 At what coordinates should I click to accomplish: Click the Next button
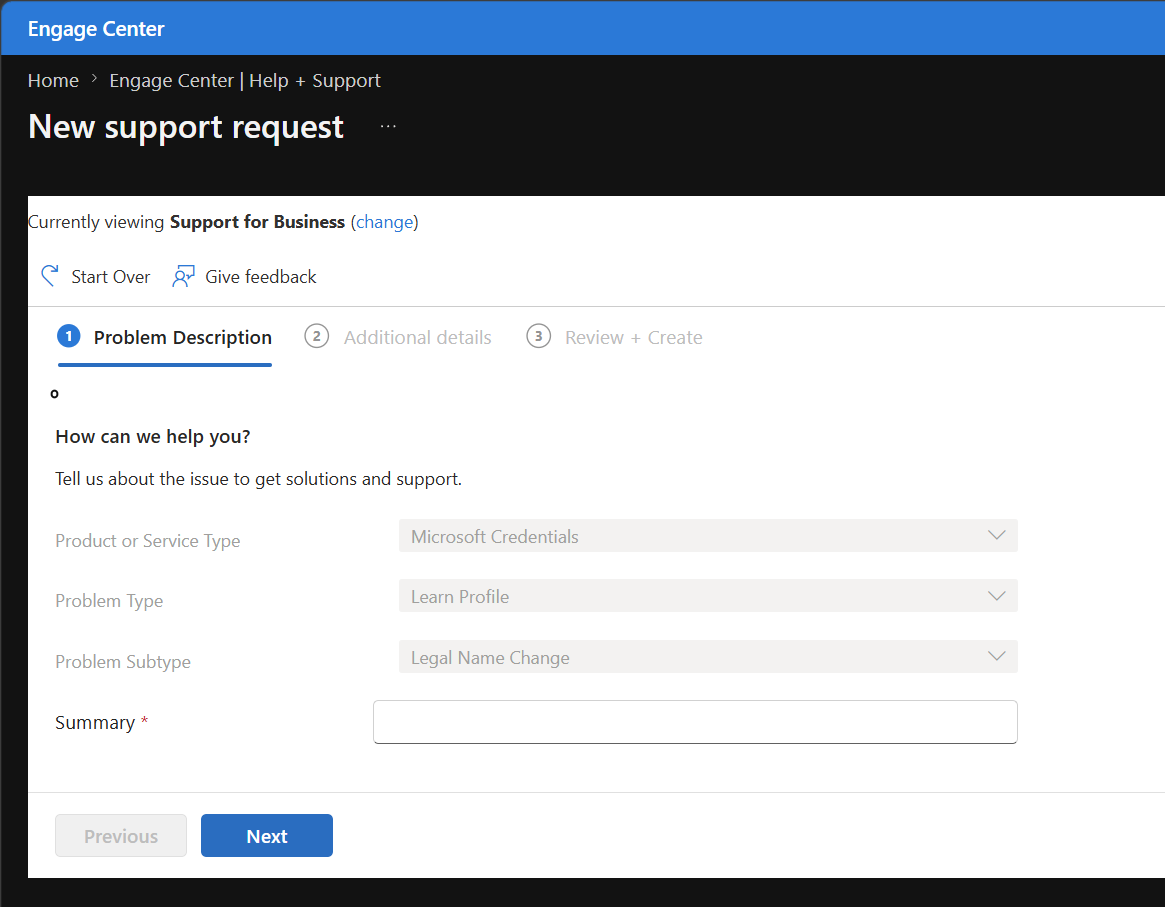tap(267, 836)
